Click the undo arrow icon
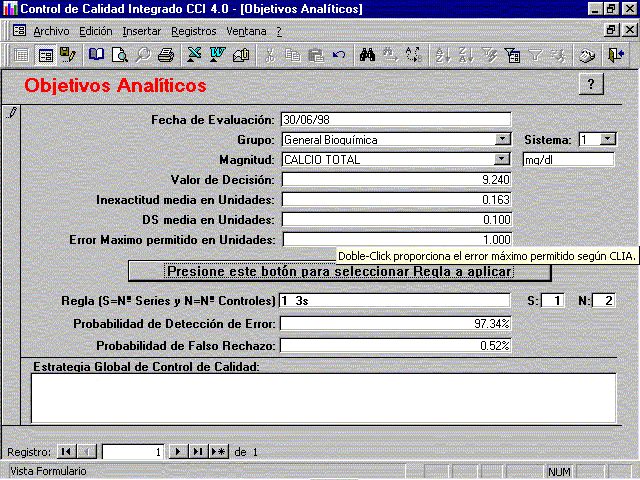 point(339,55)
